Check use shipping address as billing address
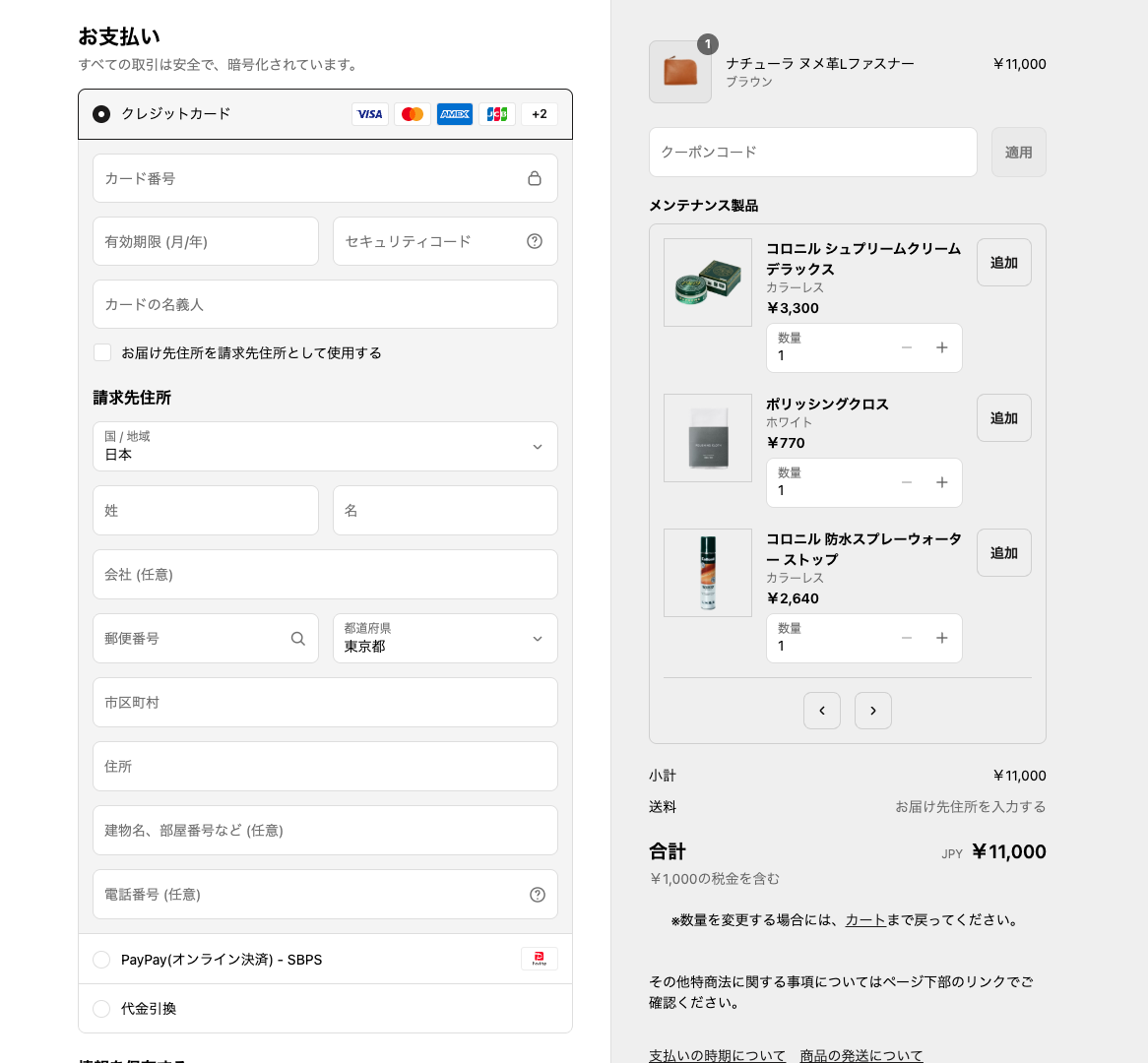Image resolution: width=1148 pixels, height=1063 pixels. (102, 352)
